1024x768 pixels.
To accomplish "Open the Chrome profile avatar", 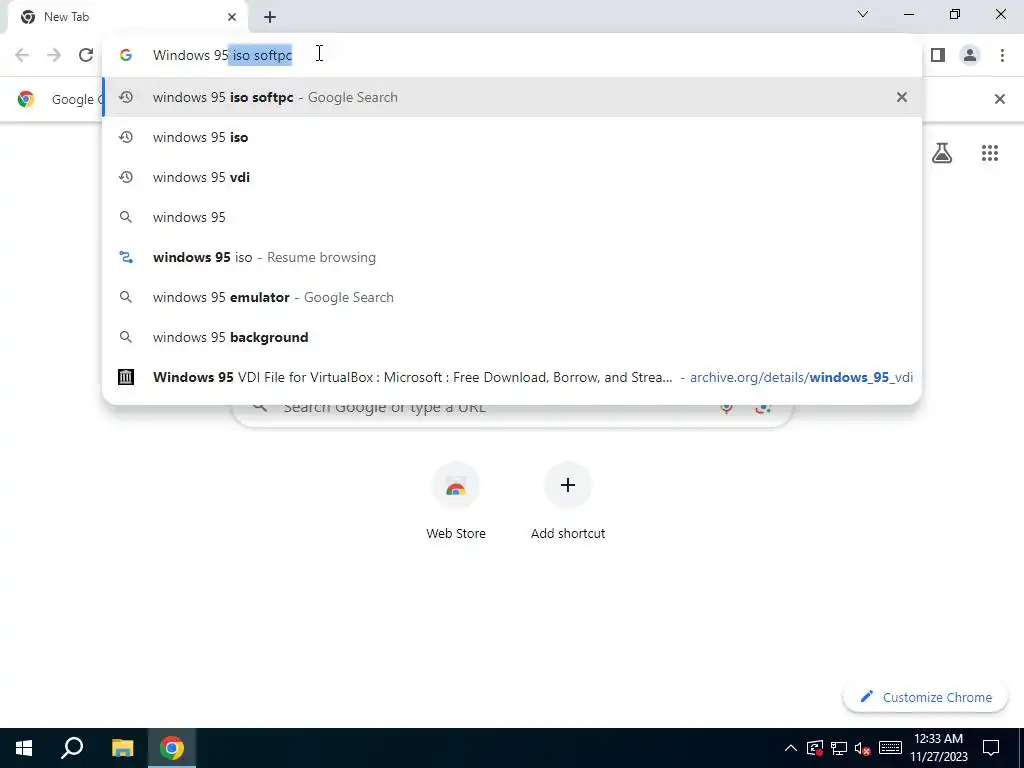I will click(970, 55).
